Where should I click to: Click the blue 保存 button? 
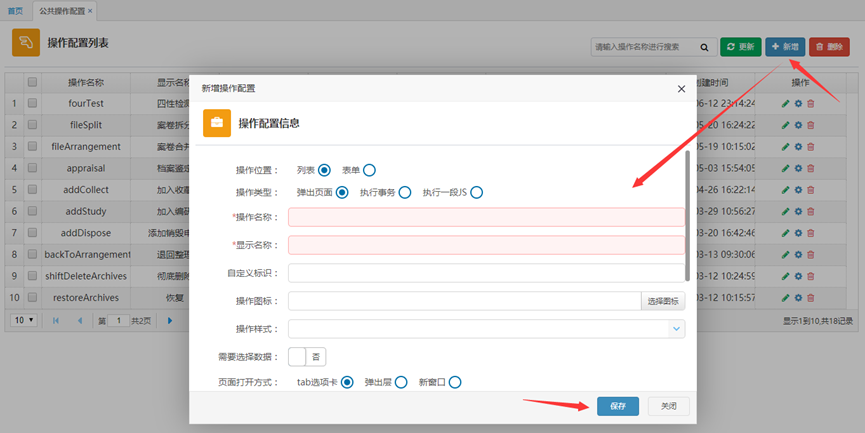[618, 407]
